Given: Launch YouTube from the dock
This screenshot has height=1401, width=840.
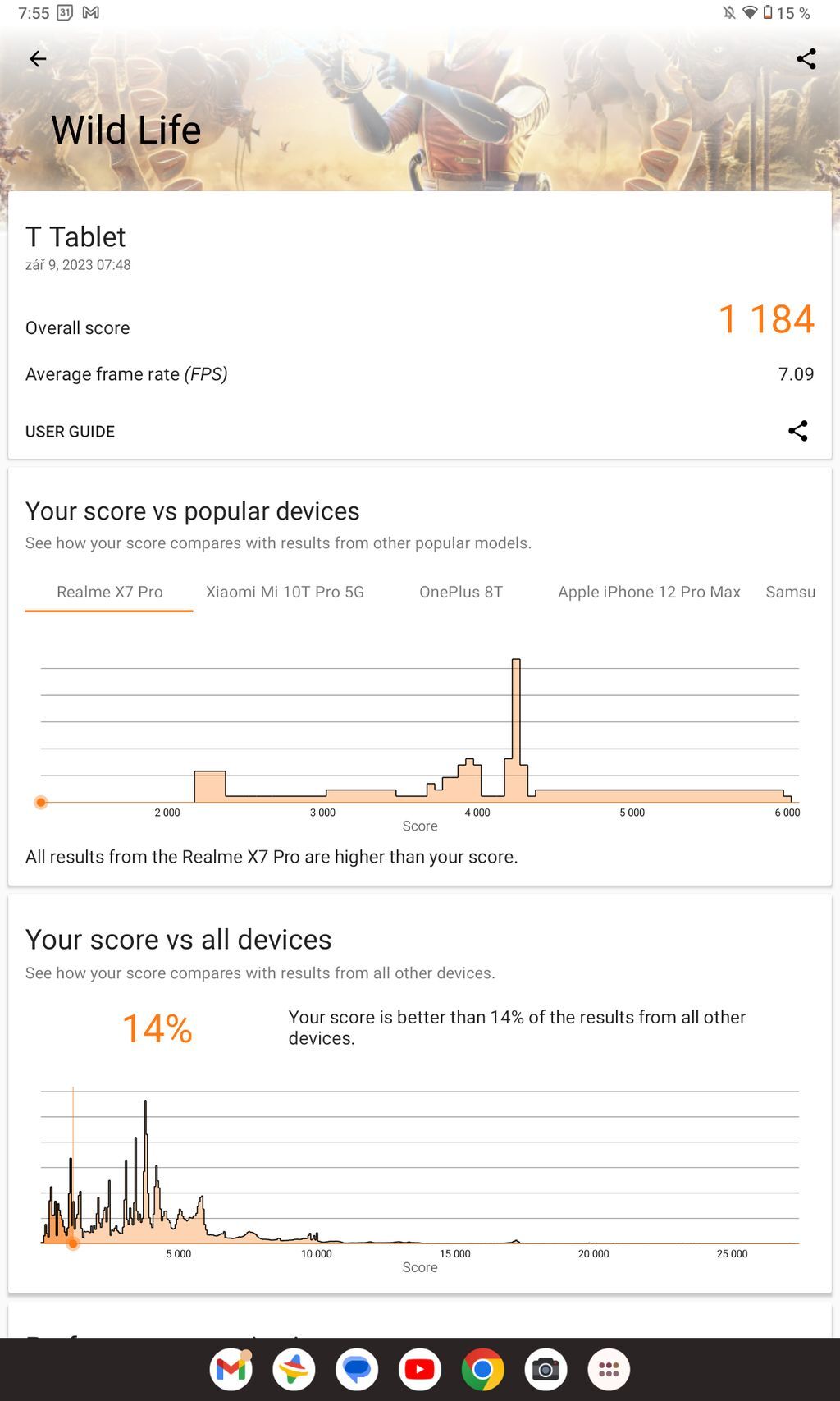Looking at the screenshot, I should pos(420,1369).
